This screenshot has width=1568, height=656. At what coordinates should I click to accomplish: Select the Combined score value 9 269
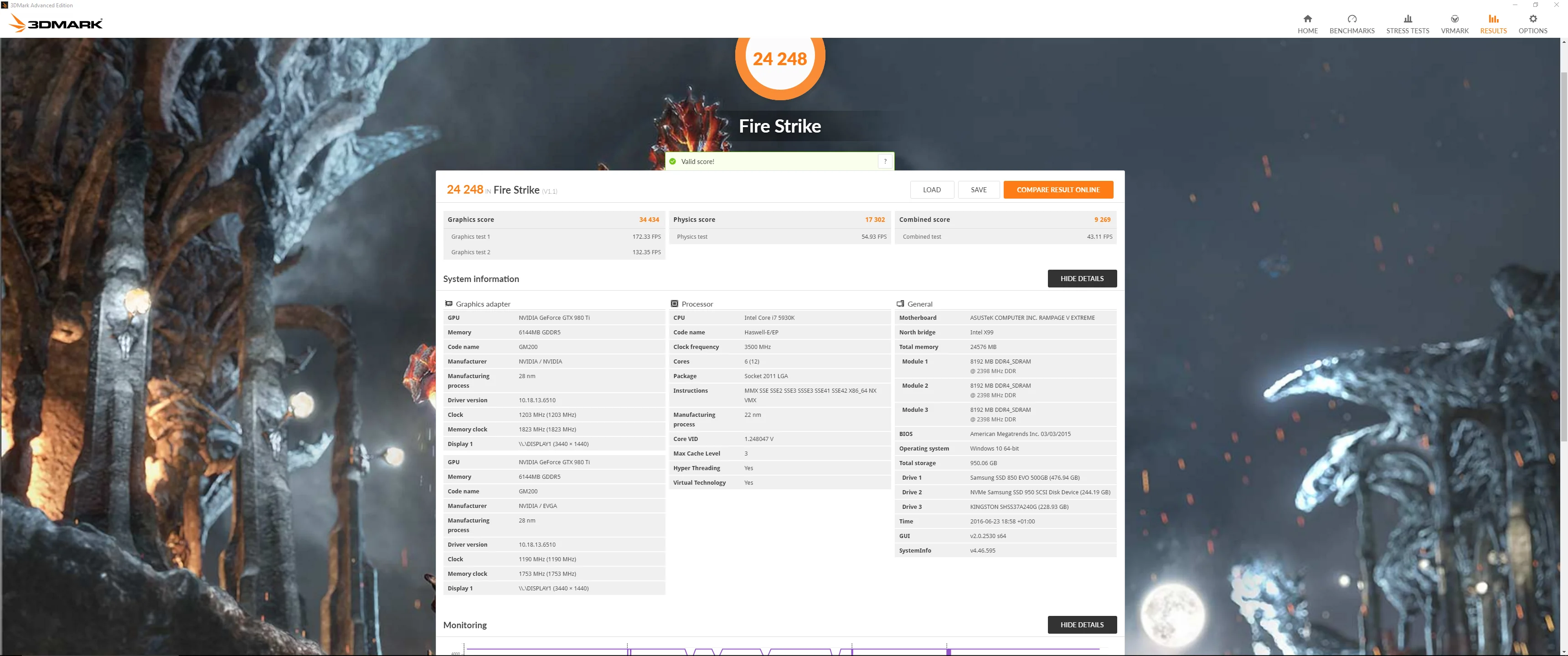pos(1102,220)
